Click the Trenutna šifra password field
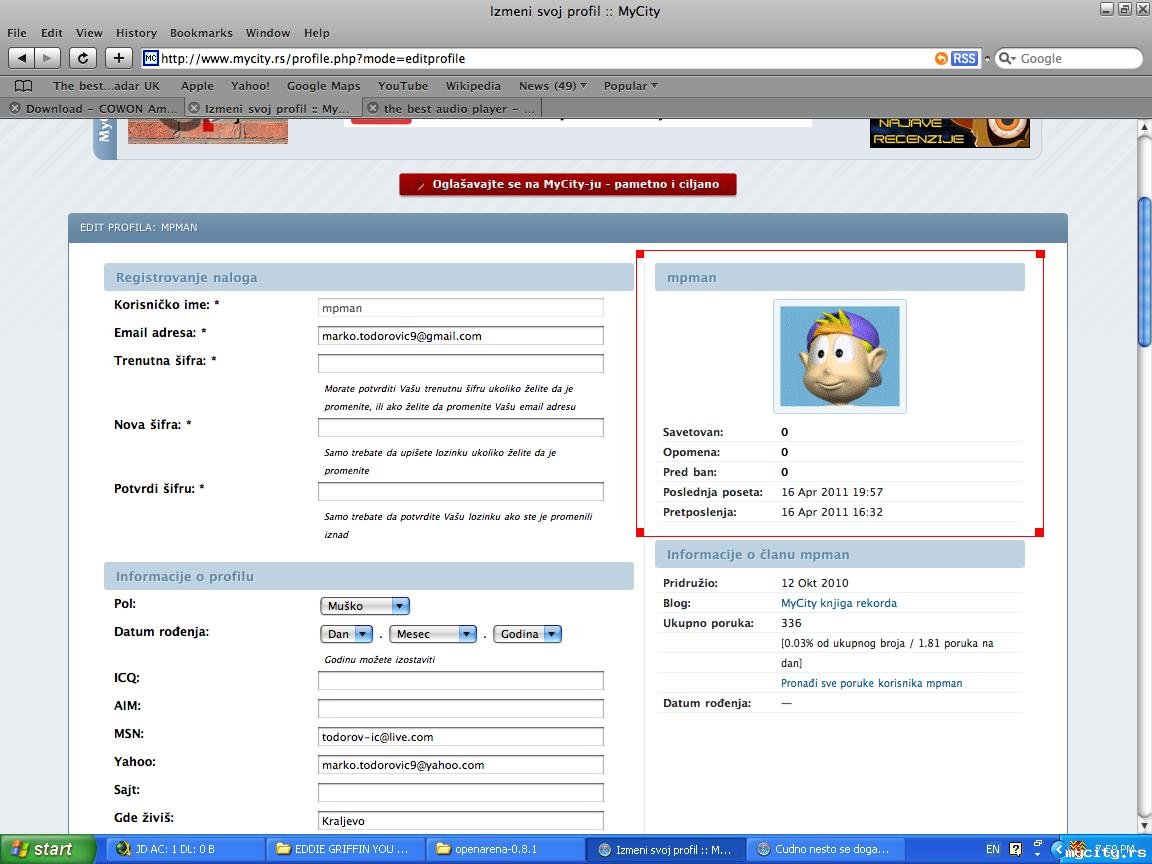Viewport: 1152px width, 864px height. pos(461,364)
